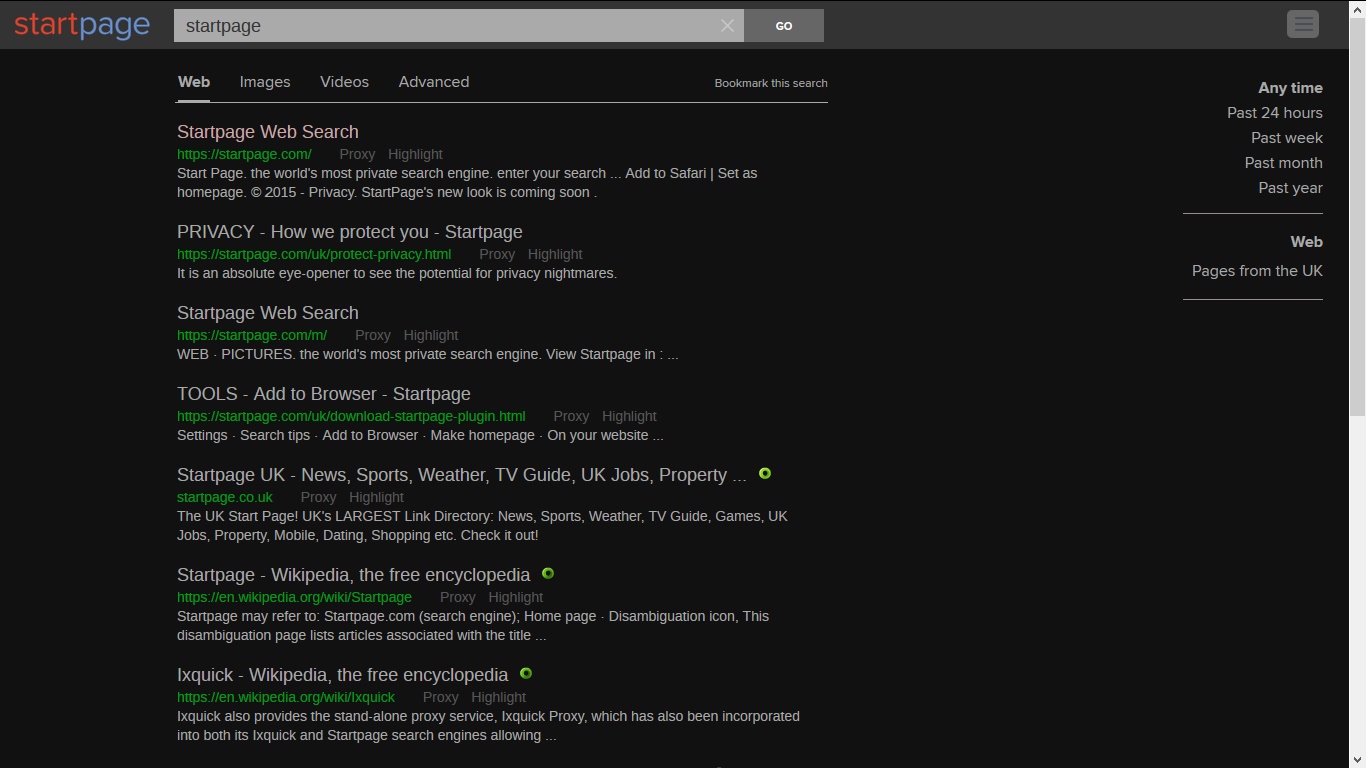This screenshot has height=768, width=1366.
Task: Show Pages from the UK
Action: [x=1257, y=271]
